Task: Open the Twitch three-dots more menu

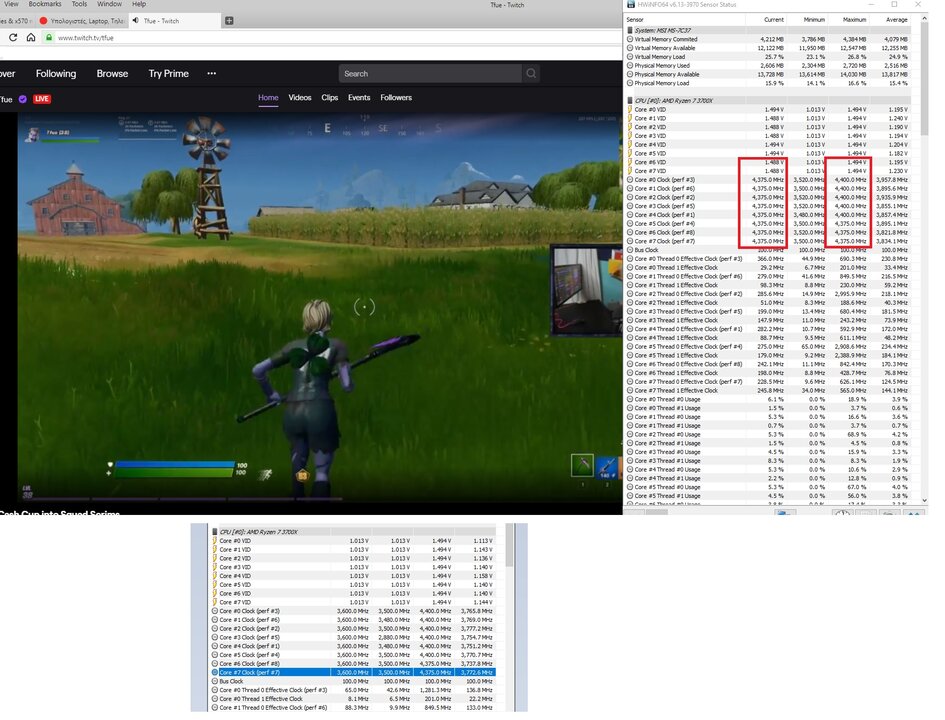Action: pyautogui.click(x=212, y=74)
